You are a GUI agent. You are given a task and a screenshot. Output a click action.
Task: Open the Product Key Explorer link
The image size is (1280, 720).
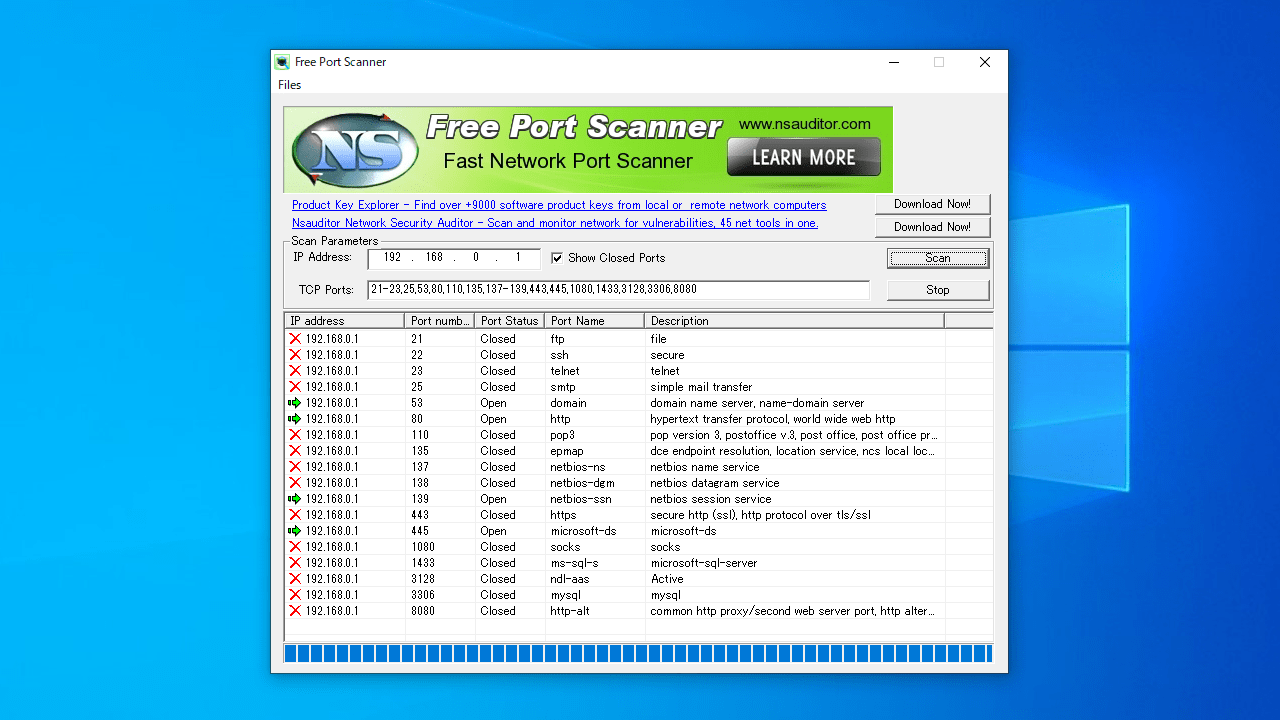[x=559, y=205]
